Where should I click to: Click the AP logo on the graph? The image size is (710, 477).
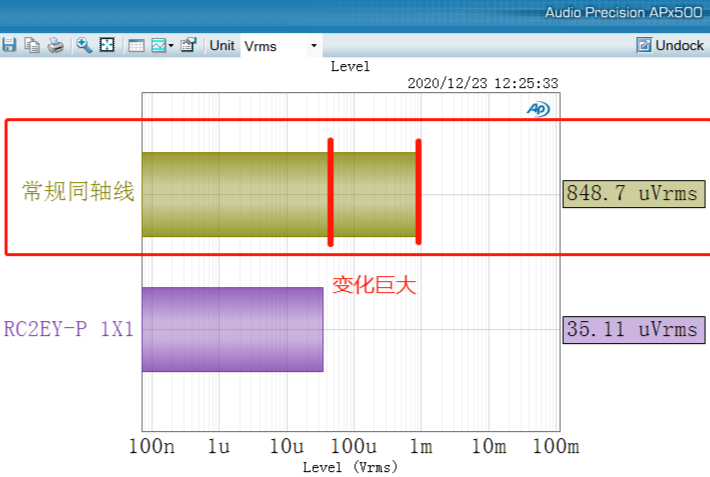pyautogui.click(x=538, y=109)
